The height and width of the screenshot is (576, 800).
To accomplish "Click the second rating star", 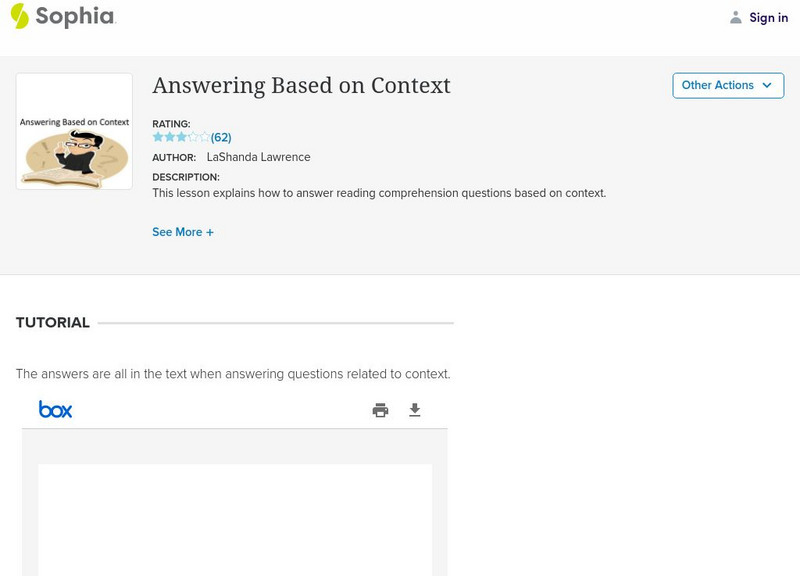I will point(170,137).
